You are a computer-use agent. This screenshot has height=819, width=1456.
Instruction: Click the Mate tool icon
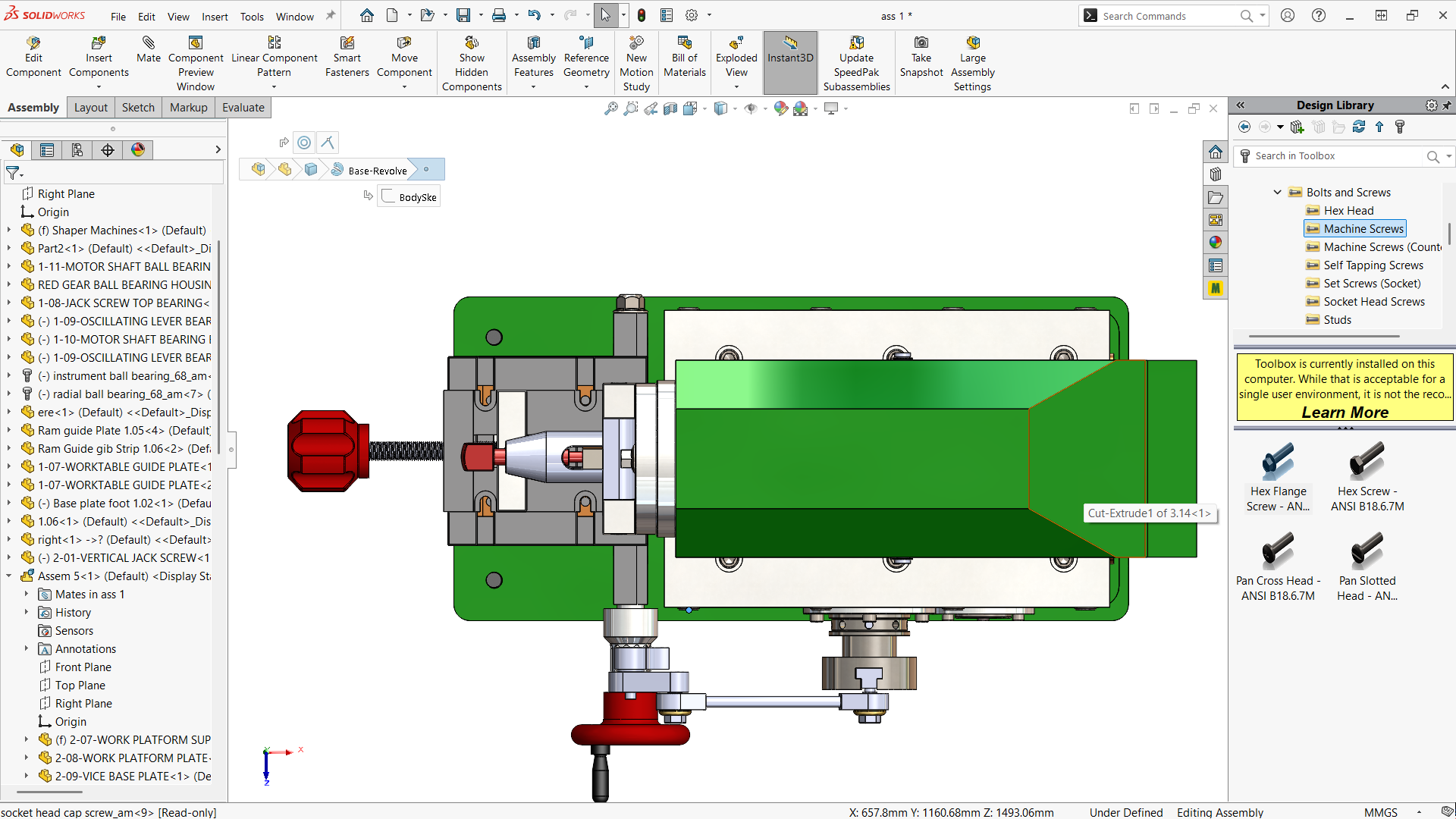(x=149, y=43)
